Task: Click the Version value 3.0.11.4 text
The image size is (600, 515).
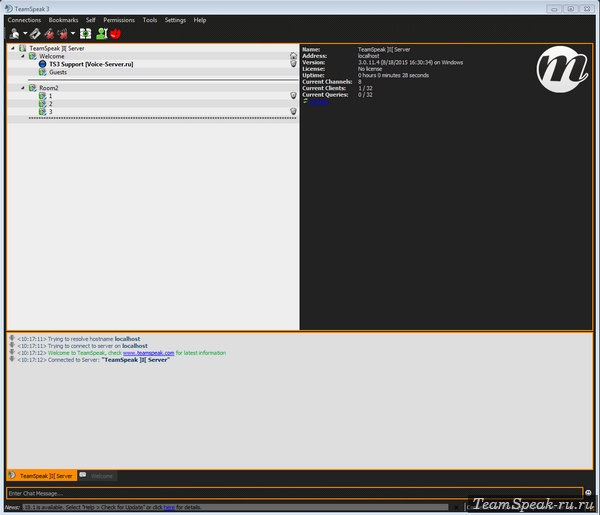Action: pos(410,62)
